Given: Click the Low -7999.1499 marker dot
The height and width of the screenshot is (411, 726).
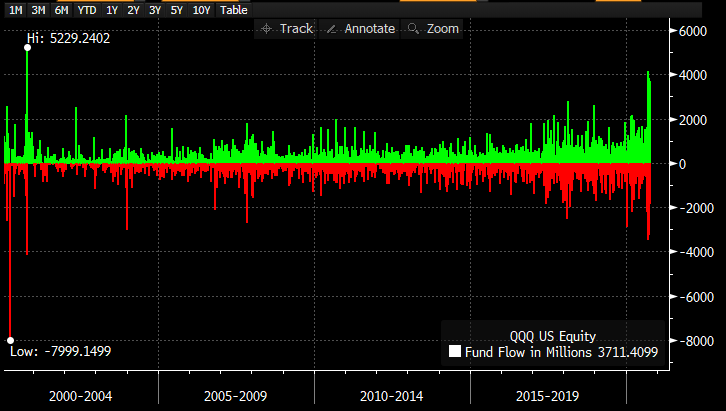Looking at the screenshot, I should (x=10, y=340).
